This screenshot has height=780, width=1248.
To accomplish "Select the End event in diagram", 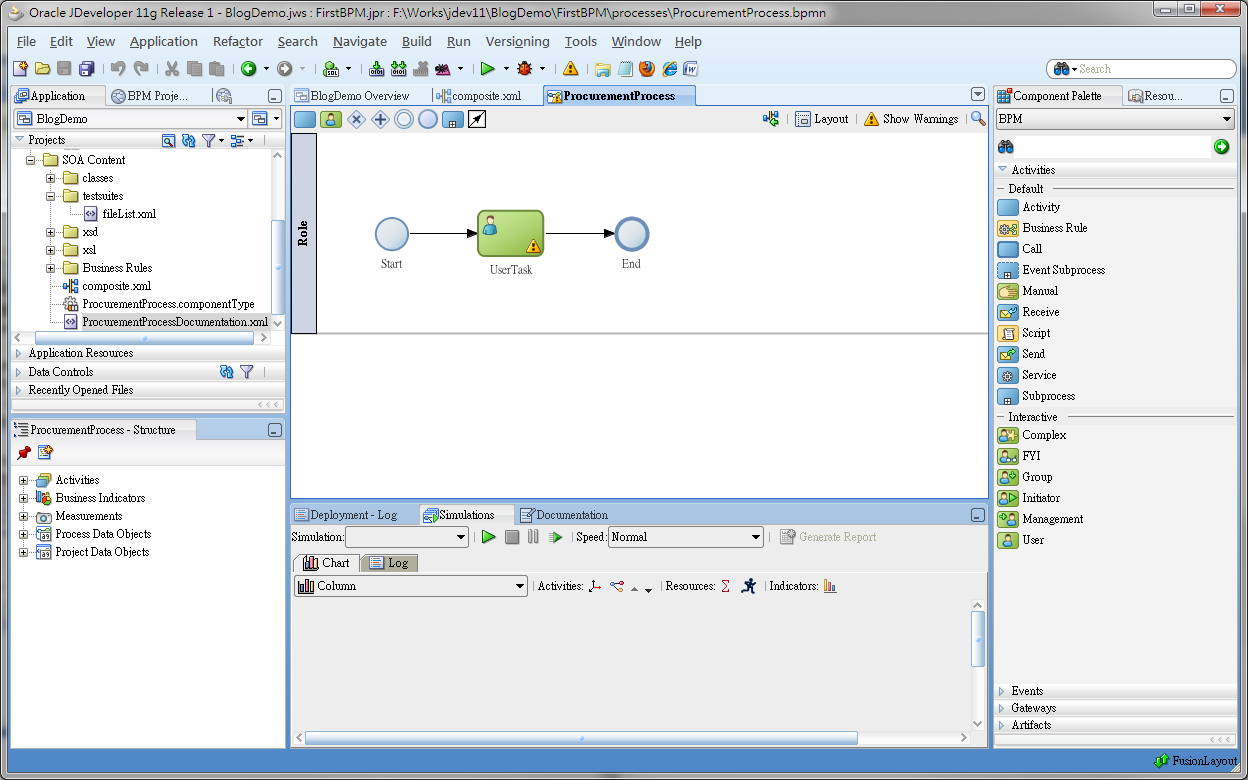I will click(x=631, y=235).
